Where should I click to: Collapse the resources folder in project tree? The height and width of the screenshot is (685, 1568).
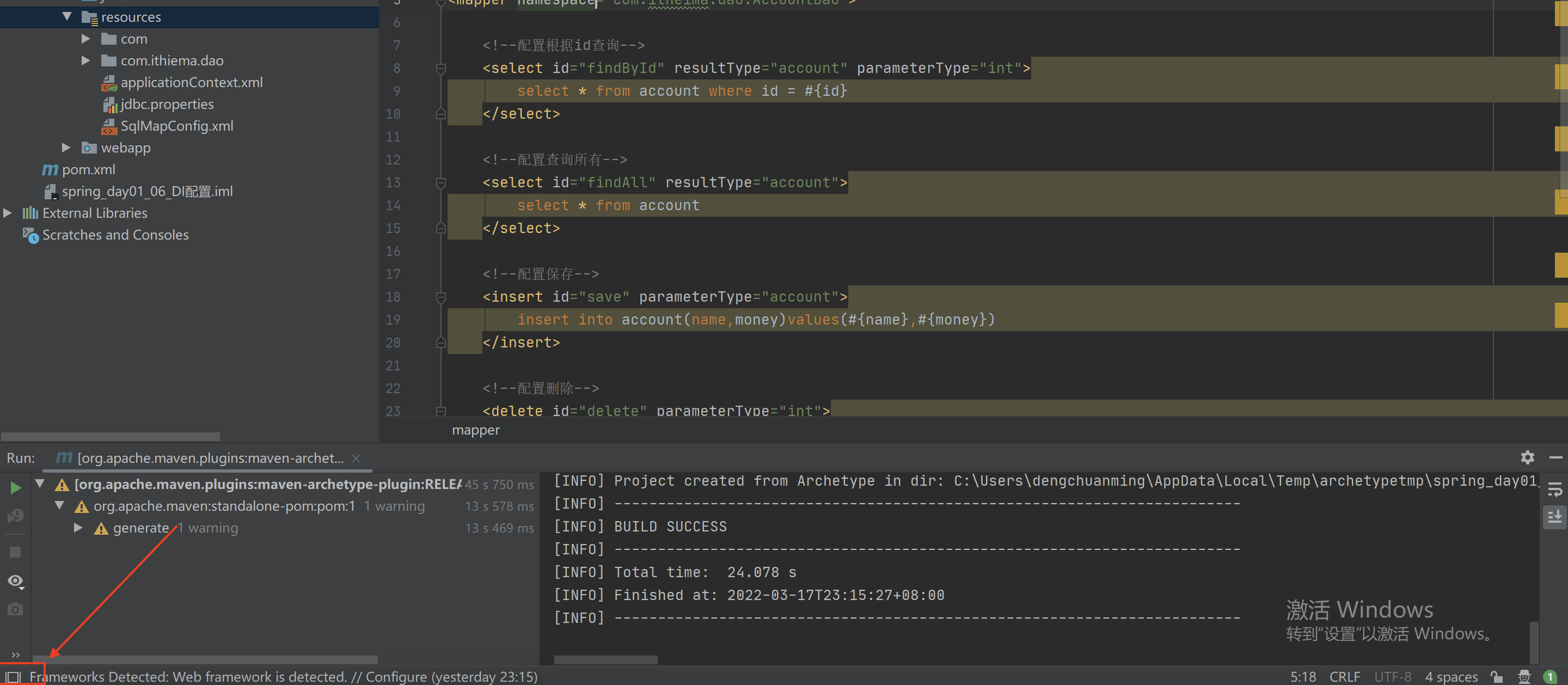67,16
